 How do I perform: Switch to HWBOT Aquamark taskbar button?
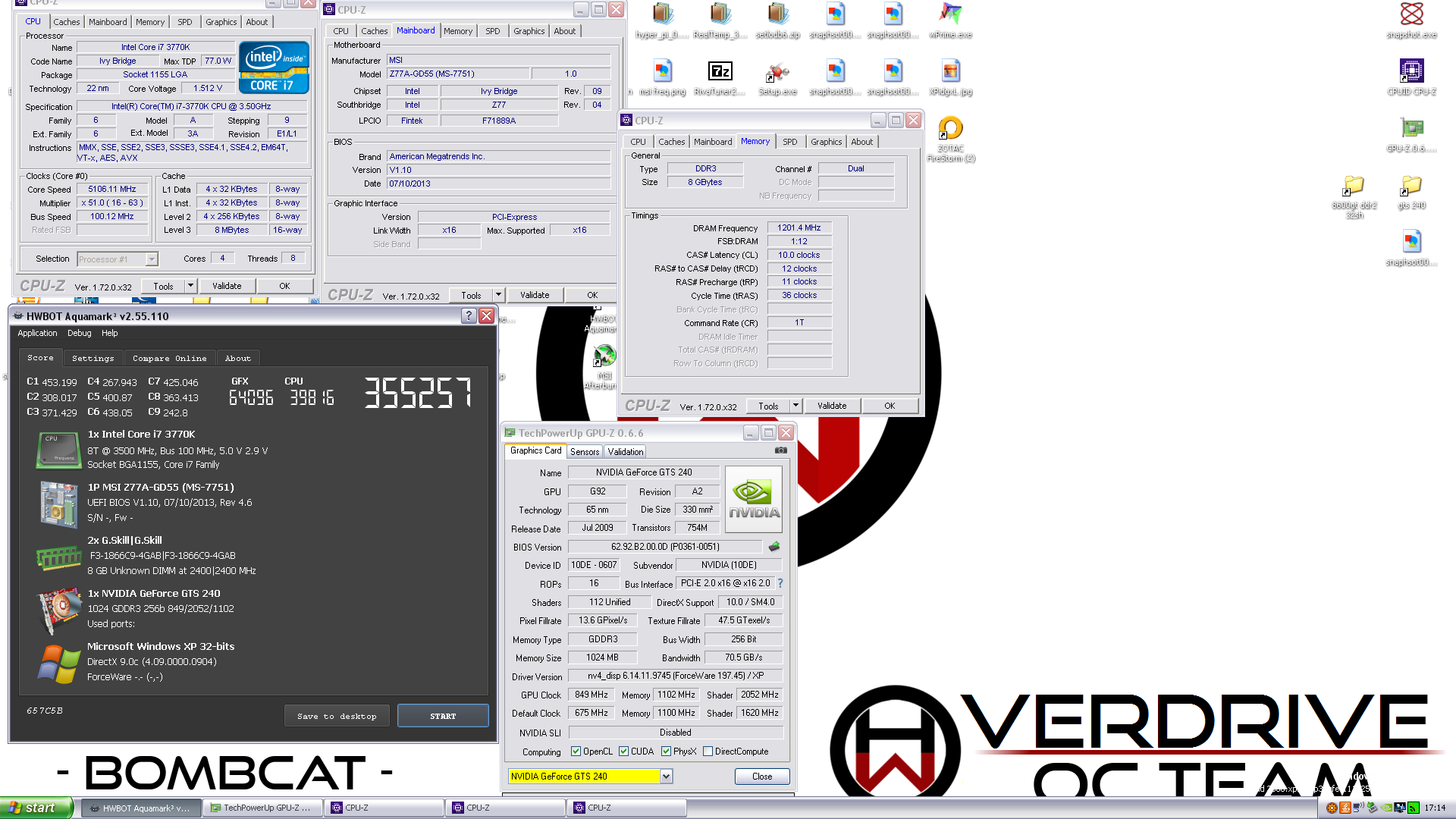141,808
